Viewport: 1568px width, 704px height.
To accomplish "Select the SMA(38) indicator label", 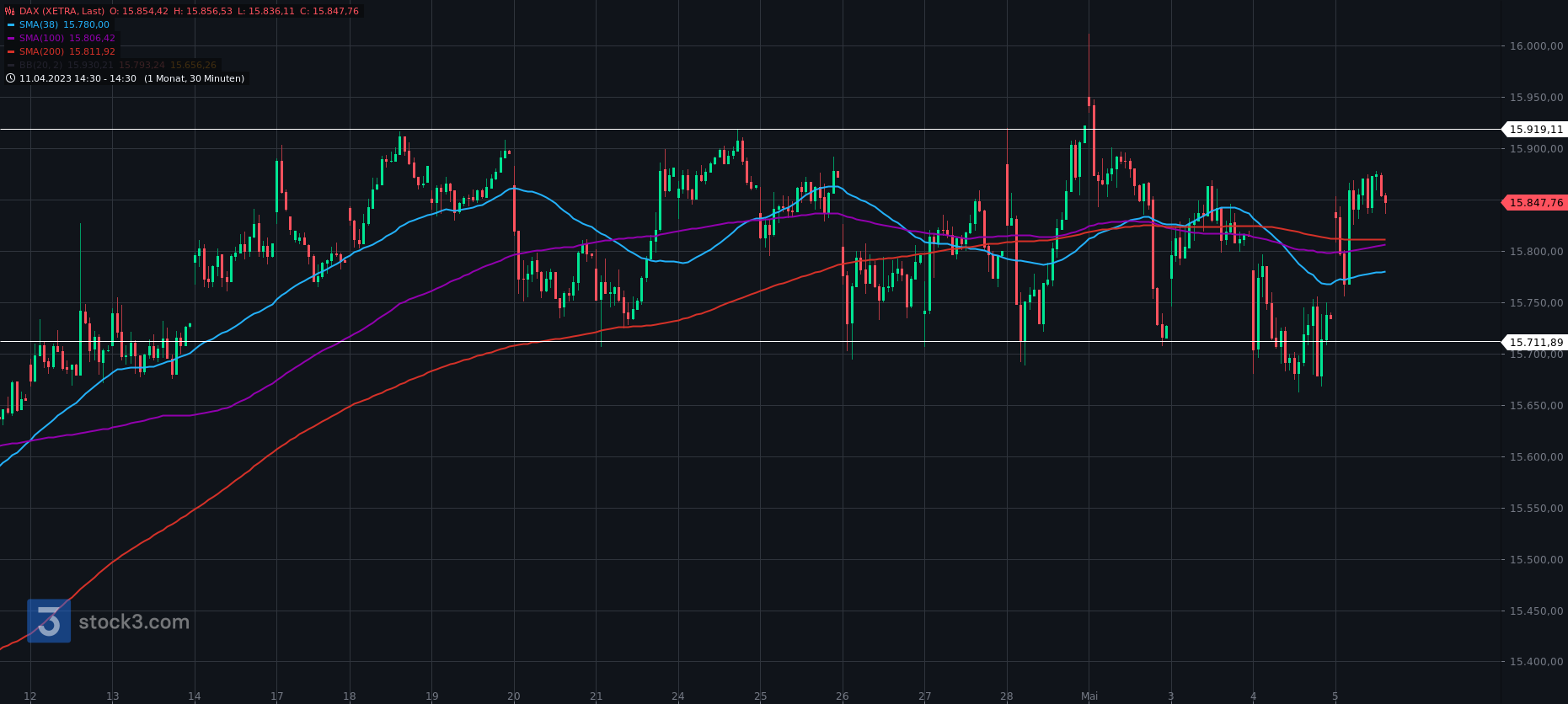I will (40, 25).
